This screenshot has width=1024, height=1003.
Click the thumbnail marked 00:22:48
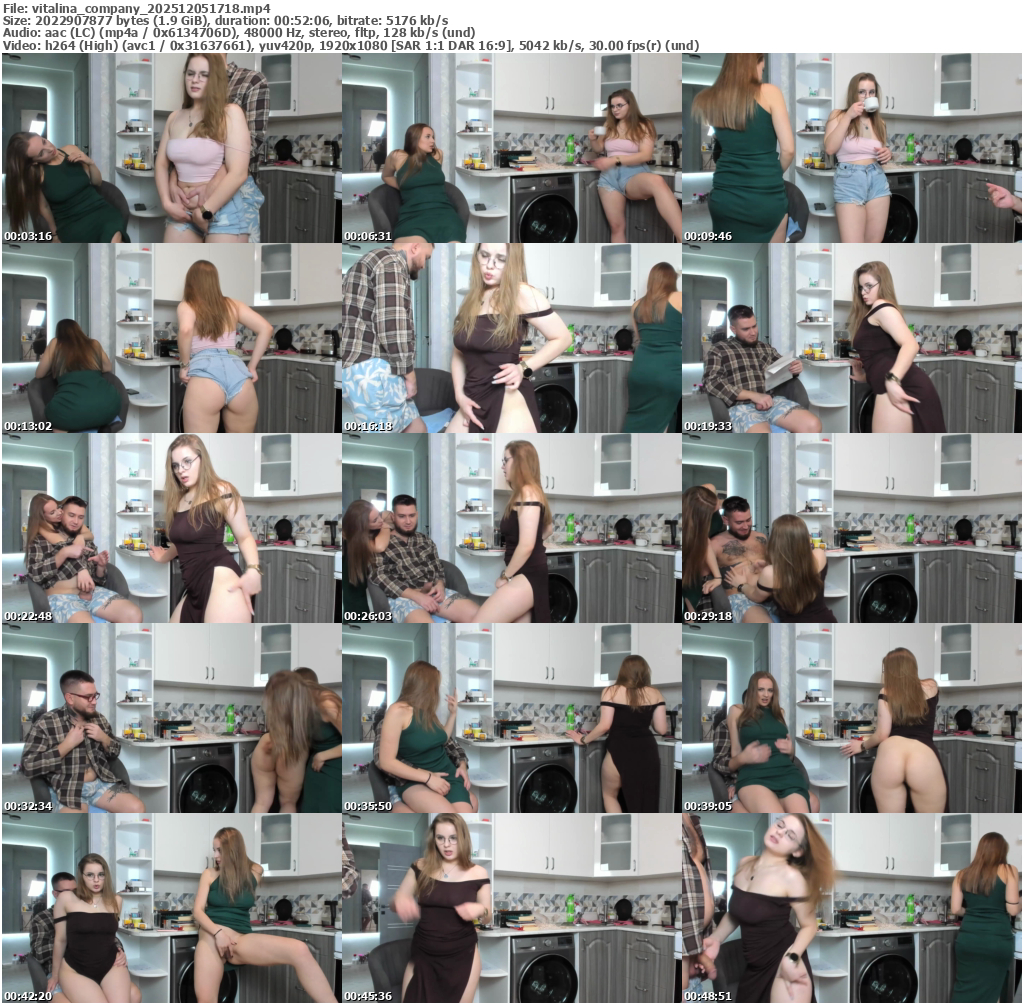point(171,528)
